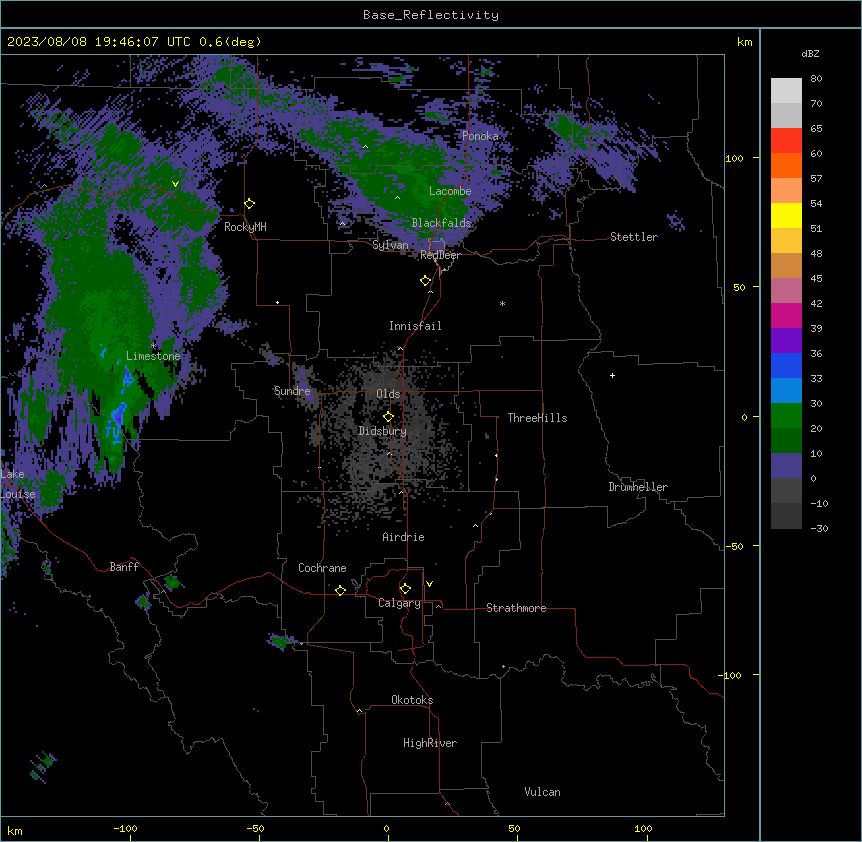Select the RockyMH label
The height and width of the screenshot is (842, 862).
point(245,227)
